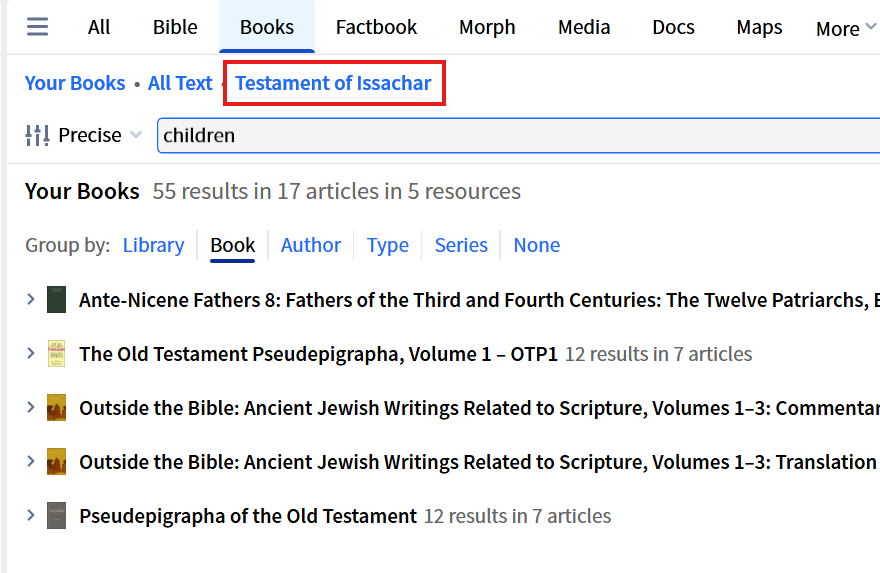Click the Pseudepigrapha of the Old Testament cover
The height and width of the screenshot is (573, 880).
point(57,516)
